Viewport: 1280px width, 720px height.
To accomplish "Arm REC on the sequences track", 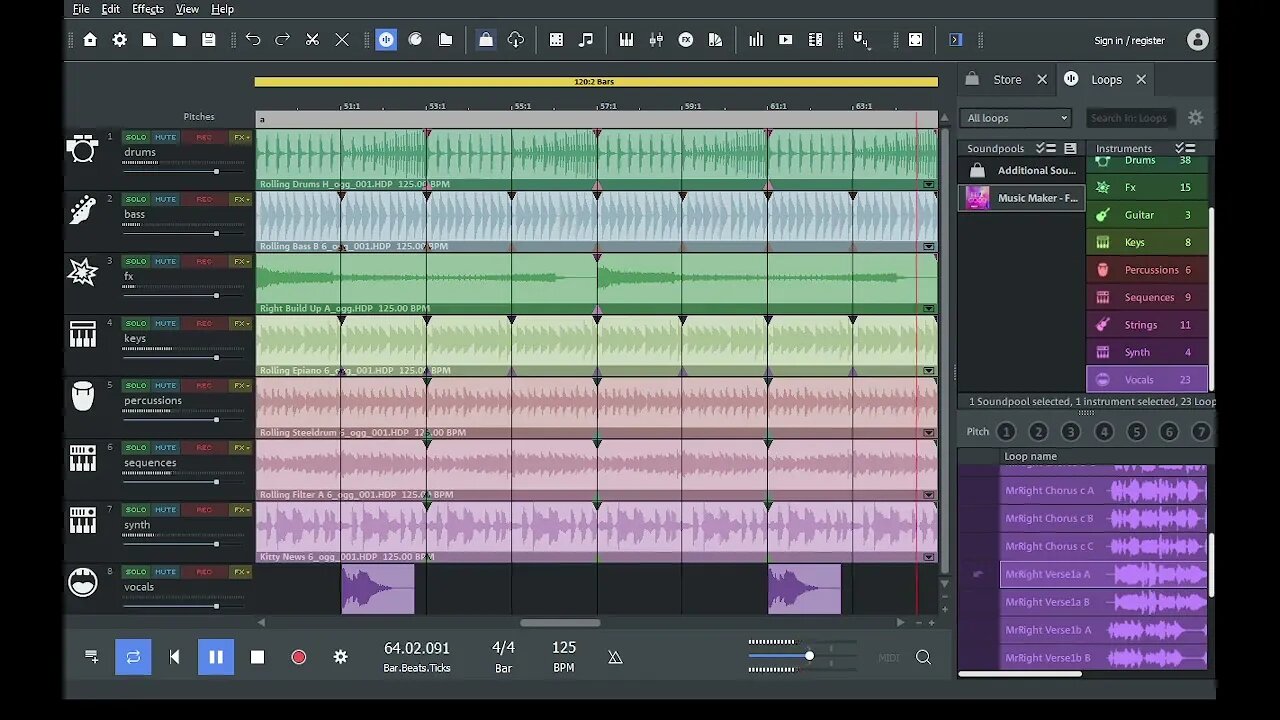I will point(204,447).
